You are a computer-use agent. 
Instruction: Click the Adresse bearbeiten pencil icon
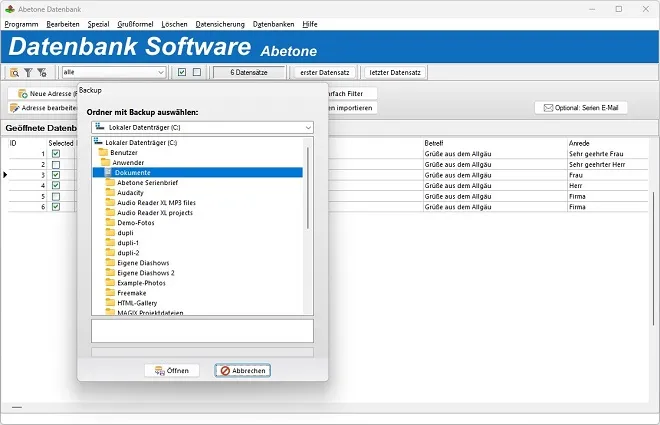[15, 108]
